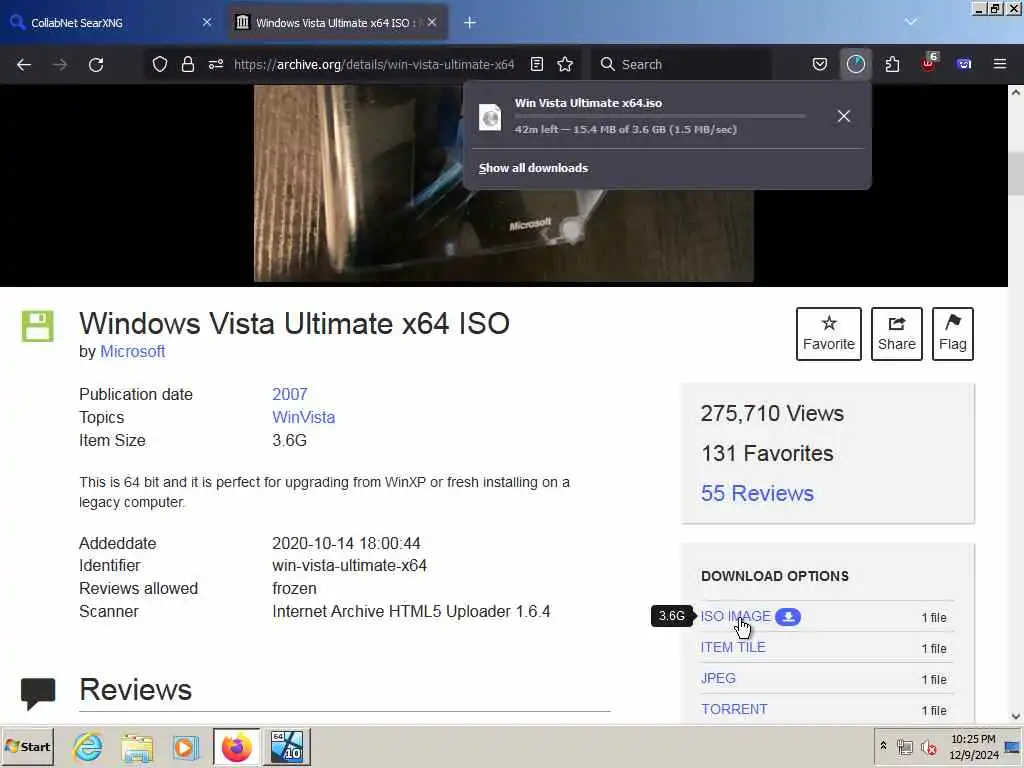Open Show all downloads
Screen dimensions: 1024x768
pyautogui.click(x=534, y=168)
